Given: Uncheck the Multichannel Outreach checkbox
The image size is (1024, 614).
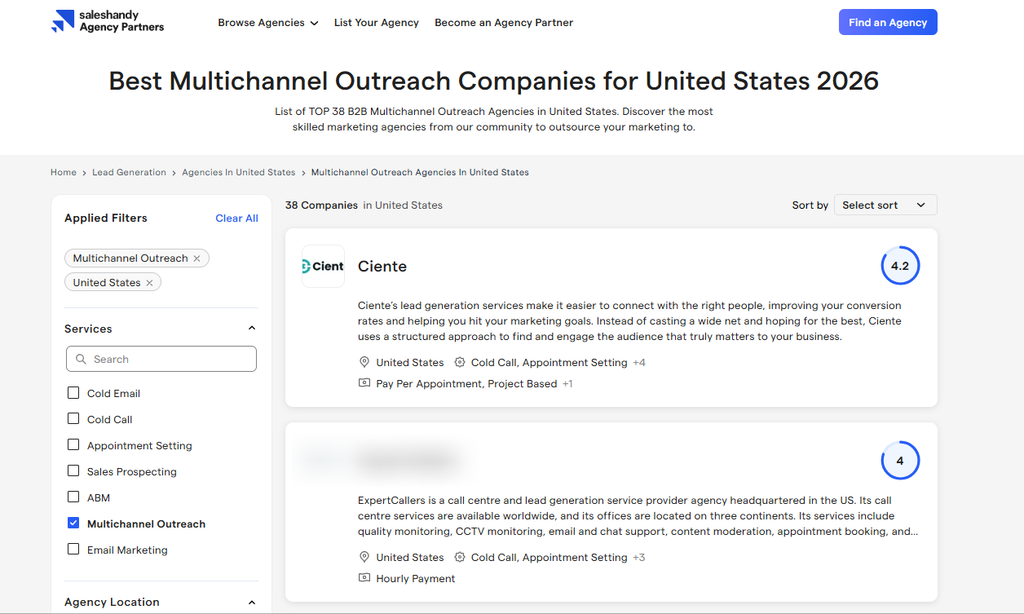Looking at the screenshot, I should coord(73,523).
